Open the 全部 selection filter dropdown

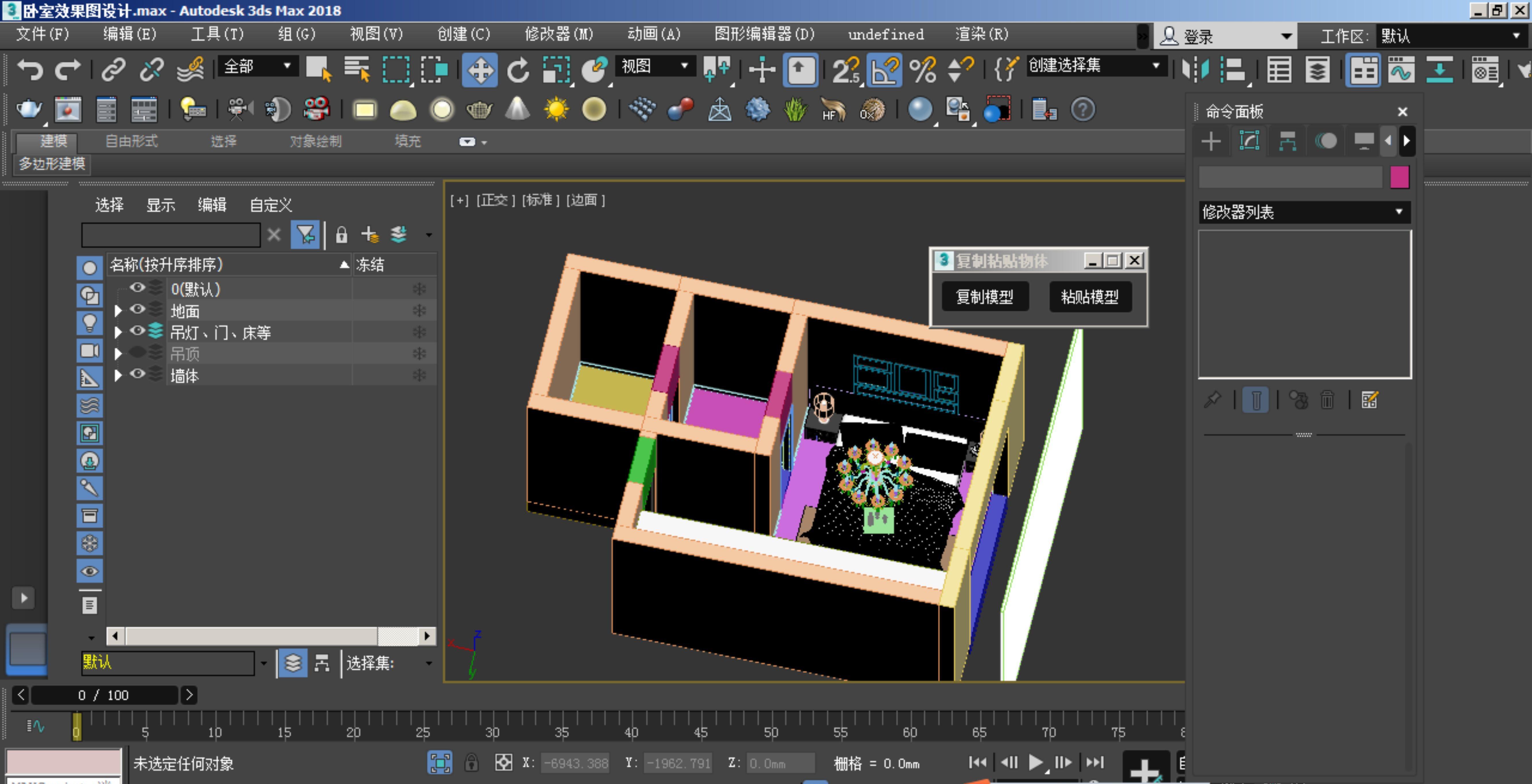(258, 66)
